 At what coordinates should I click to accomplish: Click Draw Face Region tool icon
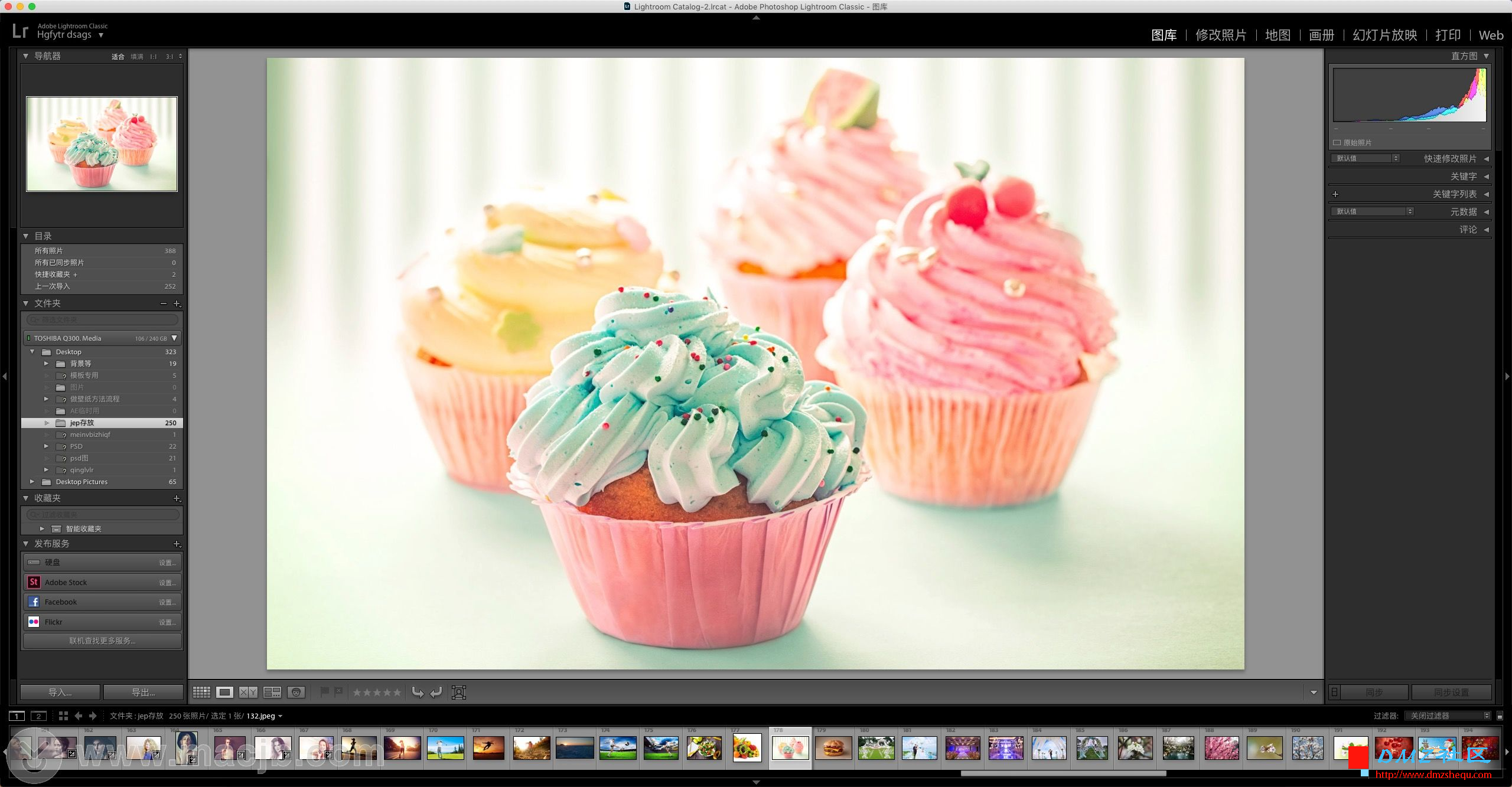(x=459, y=692)
